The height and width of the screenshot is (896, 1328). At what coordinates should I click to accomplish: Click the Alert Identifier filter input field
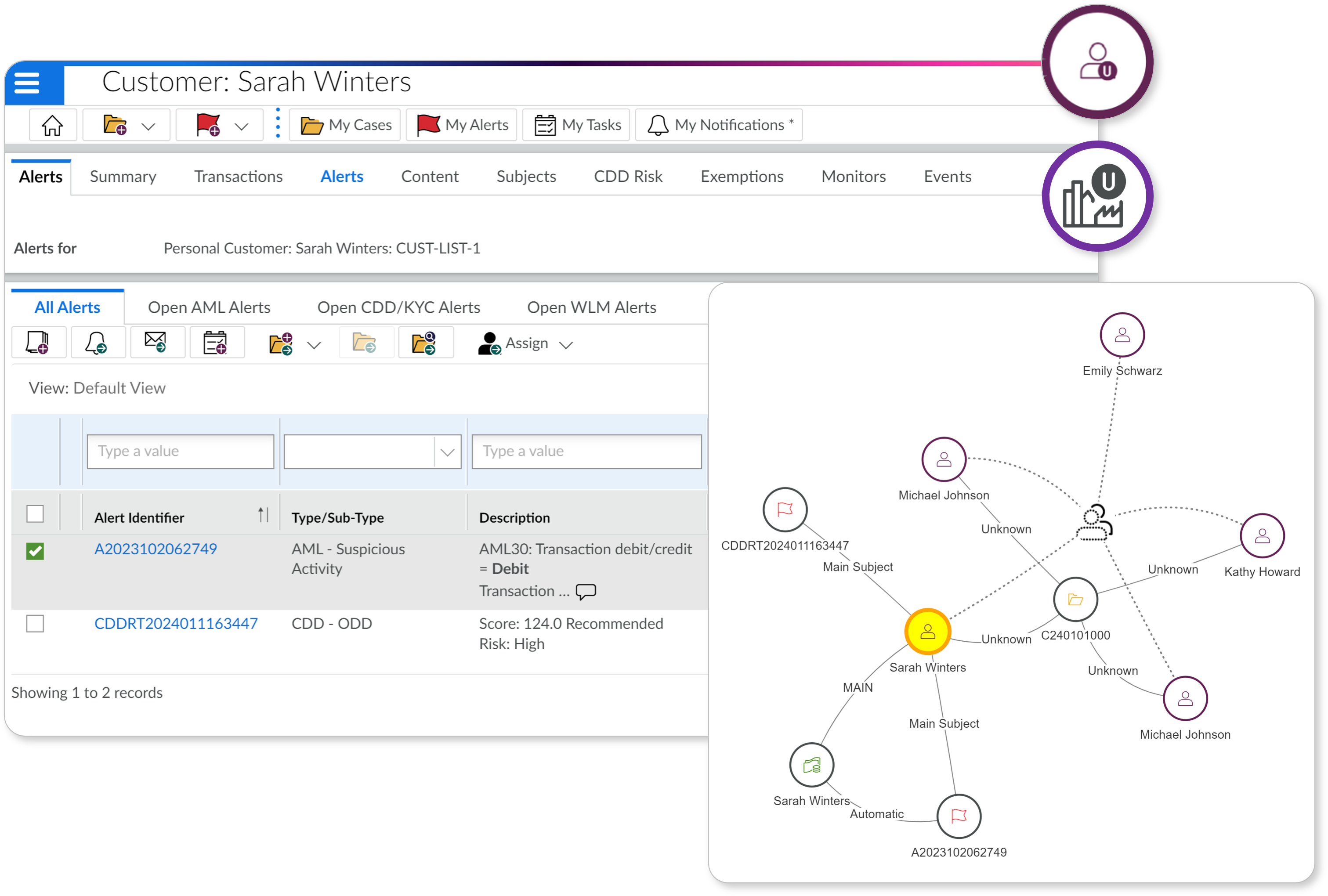point(181,452)
